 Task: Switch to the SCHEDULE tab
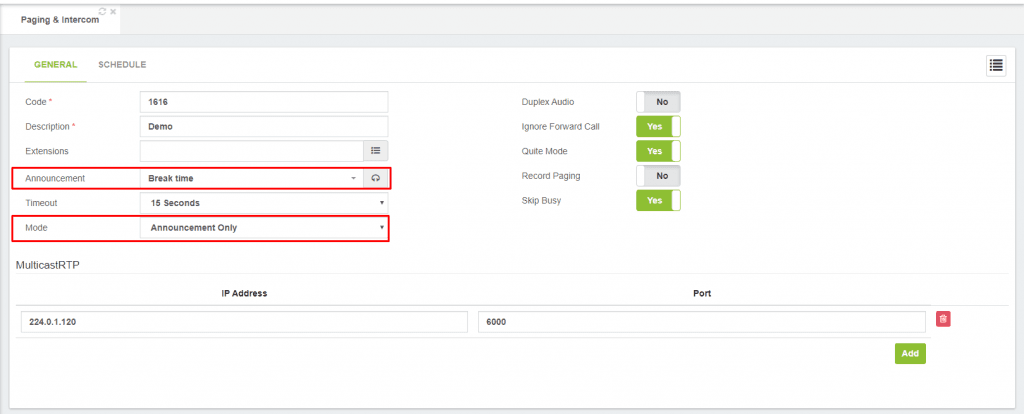click(122, 65)
